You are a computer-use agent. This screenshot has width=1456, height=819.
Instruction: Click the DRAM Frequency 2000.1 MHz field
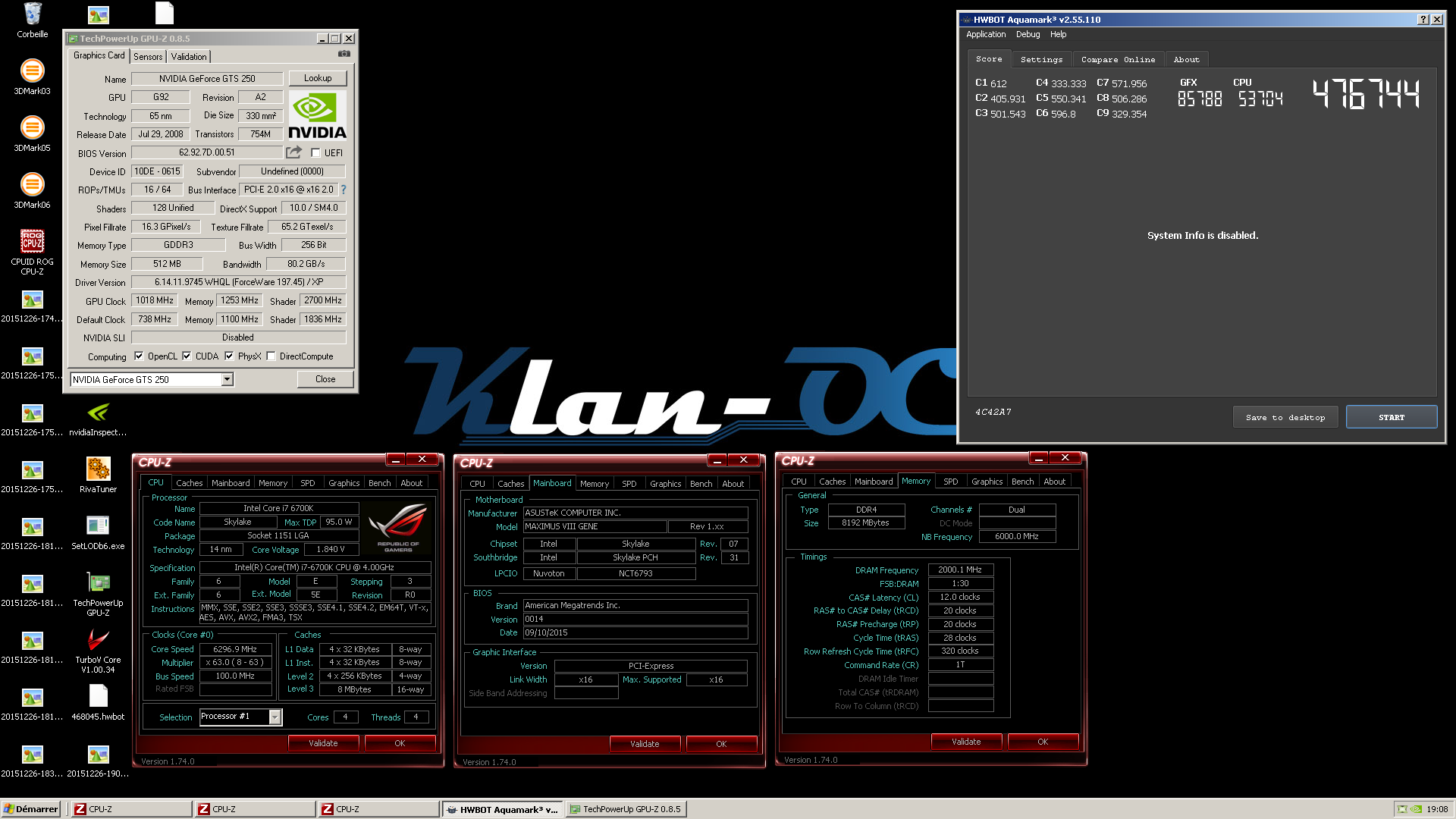point(960,570)
